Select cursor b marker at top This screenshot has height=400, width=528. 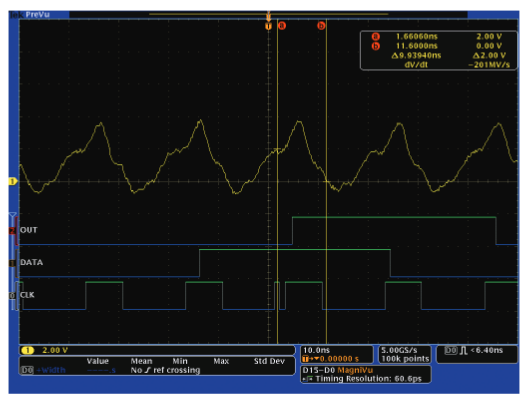pyautogui.click(x=321, y=26)
